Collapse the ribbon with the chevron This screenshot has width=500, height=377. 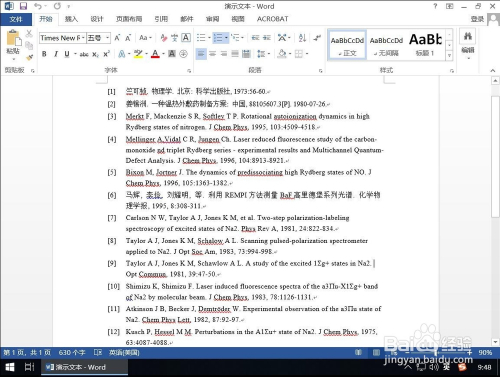[493, 70]
